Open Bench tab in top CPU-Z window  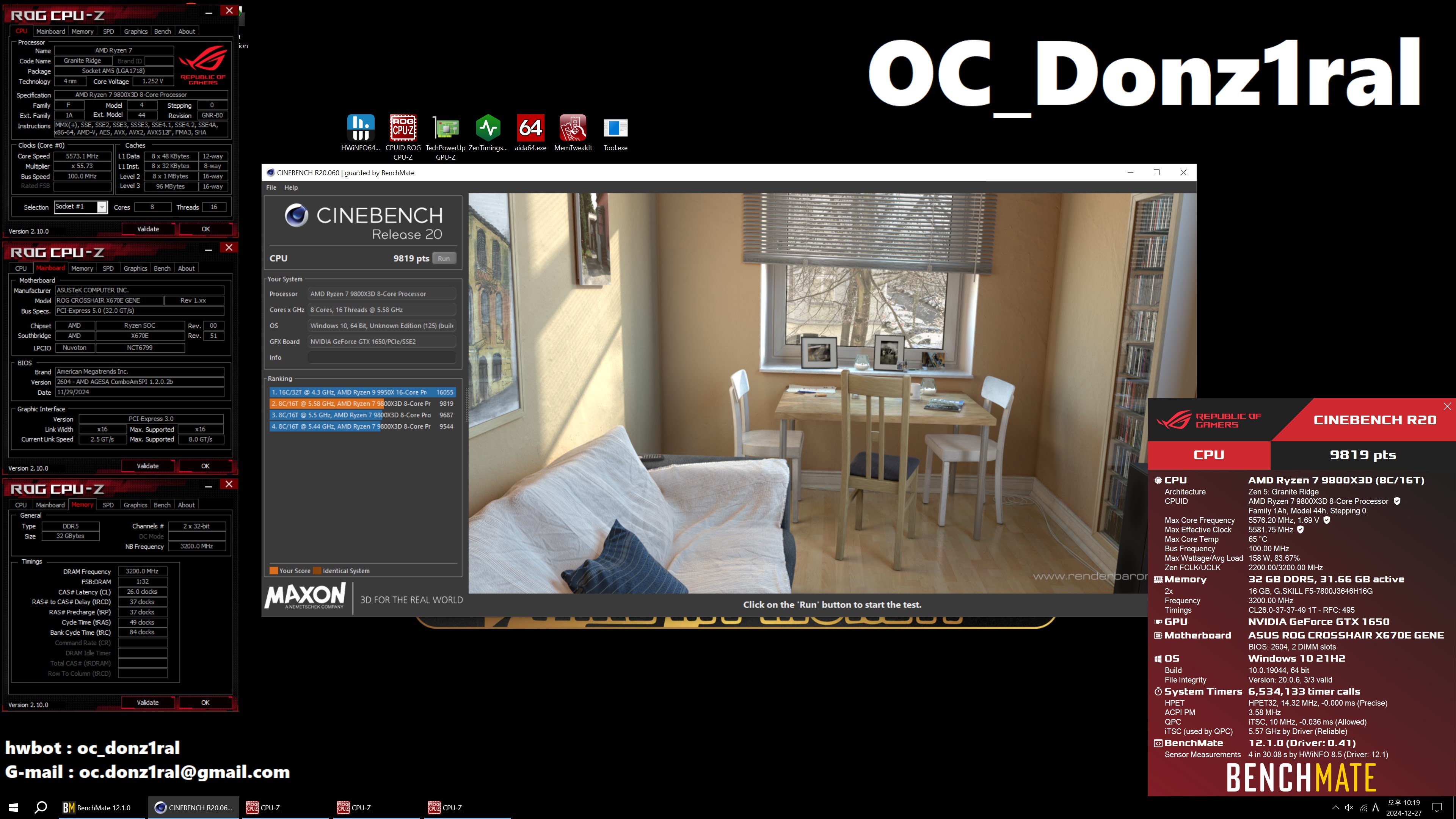pyautogui.click(x=162, y=31)
